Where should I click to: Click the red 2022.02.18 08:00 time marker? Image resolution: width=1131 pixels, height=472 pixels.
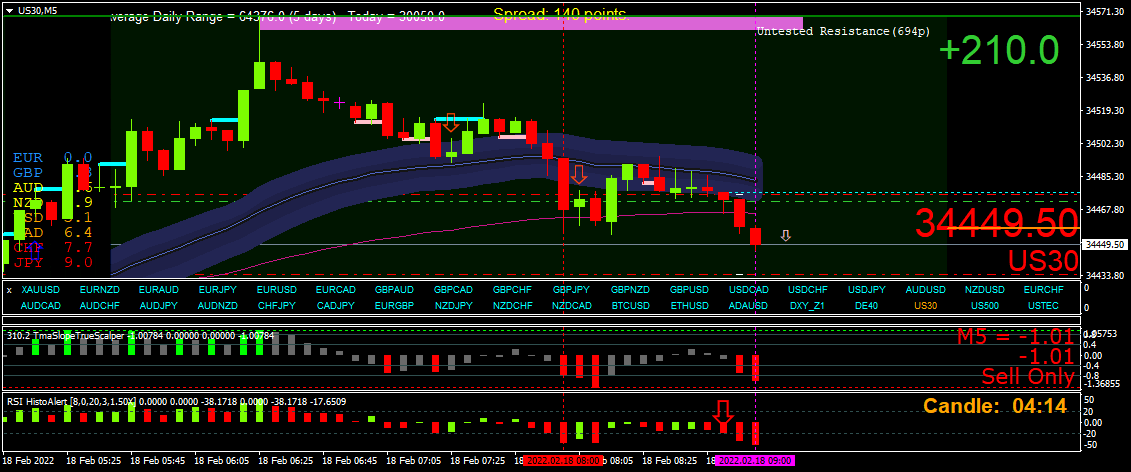(562, 460)
